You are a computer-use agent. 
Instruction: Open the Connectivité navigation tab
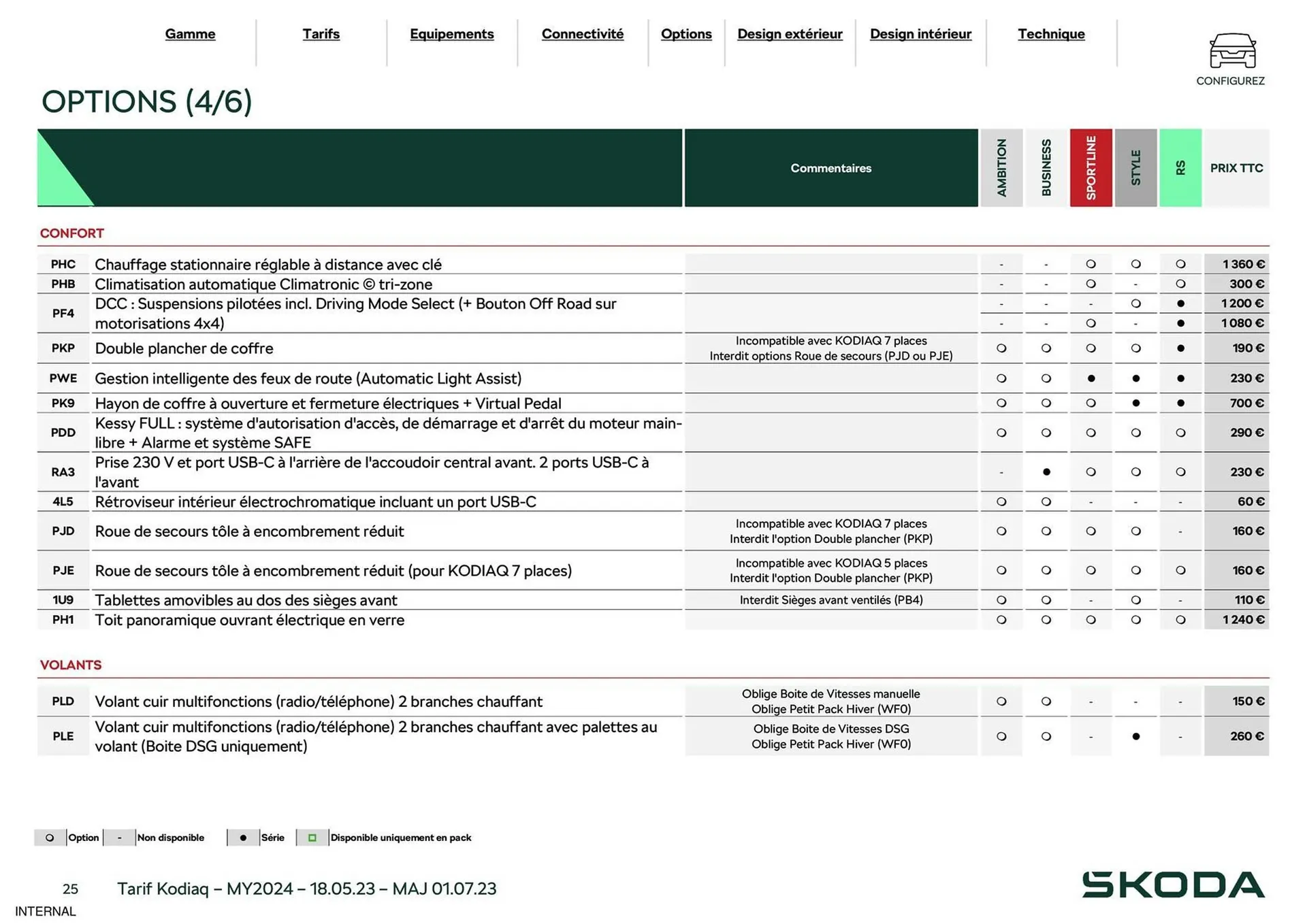[x=582, y=34]
